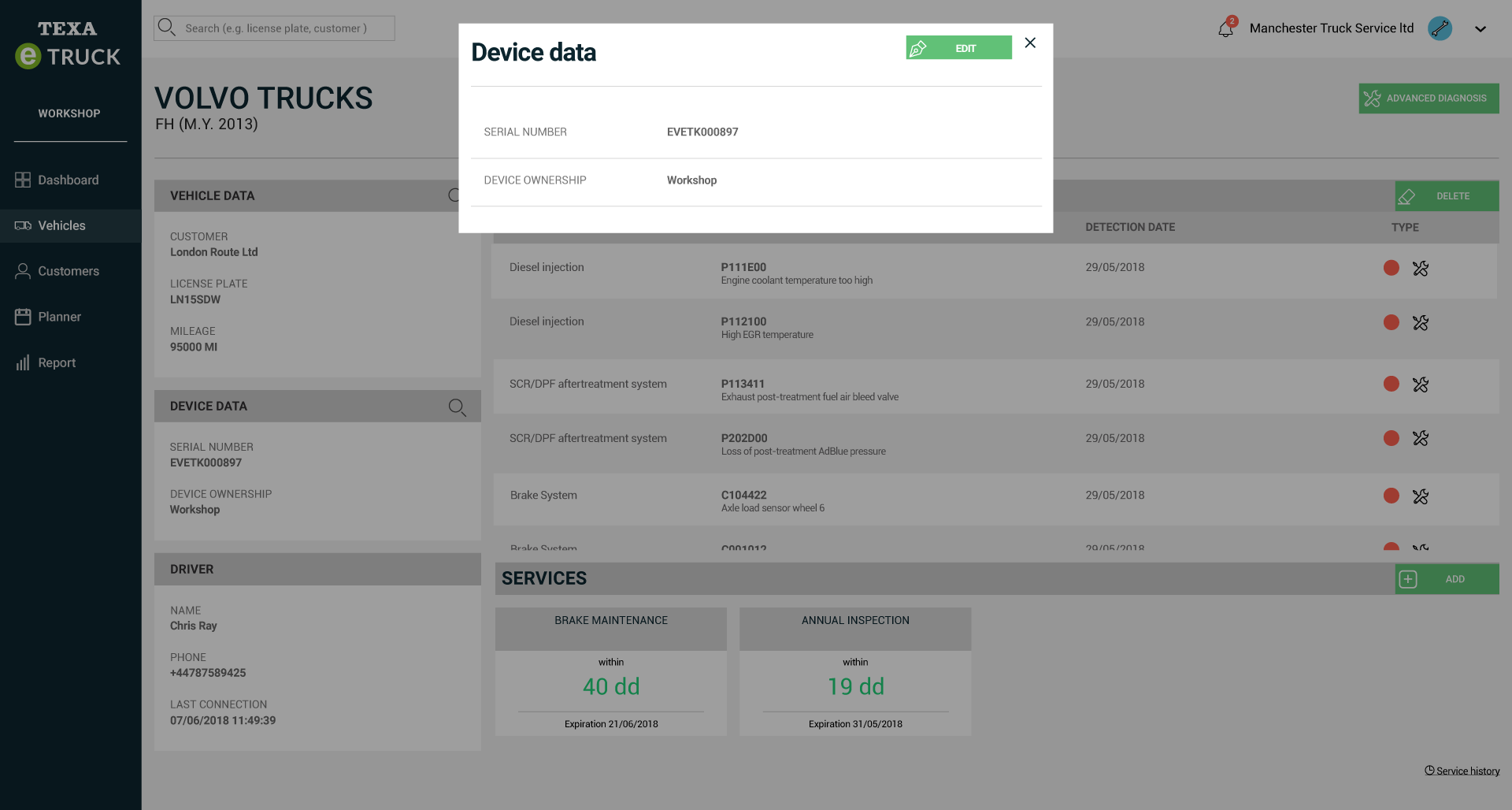Click red status dot for P111E00
Image resolution: width=1512 pixels, height=810 pixels.
1392,268
